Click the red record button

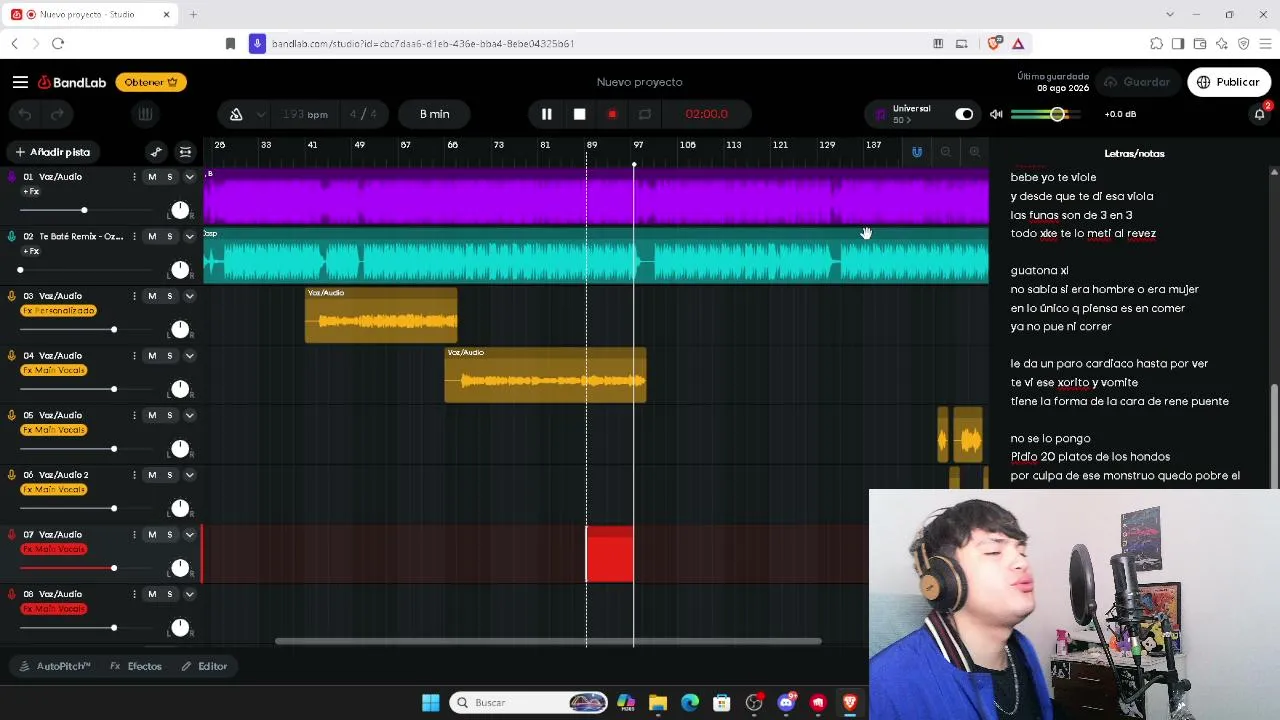pos(612,114)
